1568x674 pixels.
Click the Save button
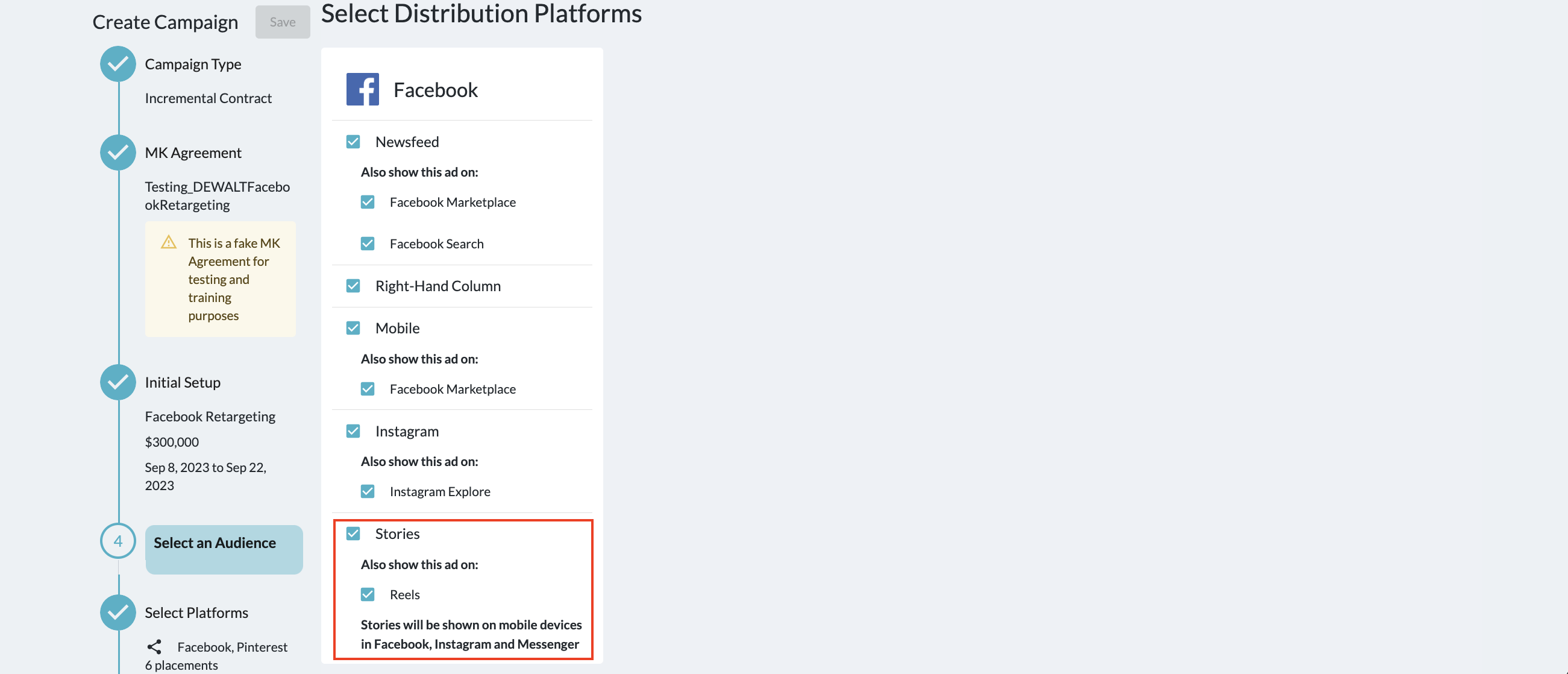[x=283, y=22]
